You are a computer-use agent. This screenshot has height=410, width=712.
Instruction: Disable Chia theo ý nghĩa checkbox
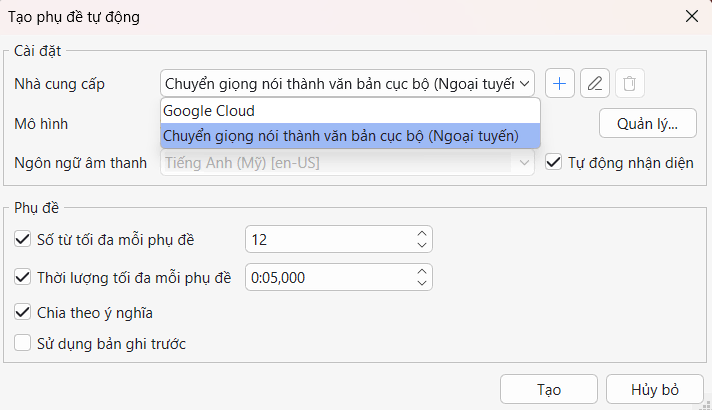coord(22,312)
